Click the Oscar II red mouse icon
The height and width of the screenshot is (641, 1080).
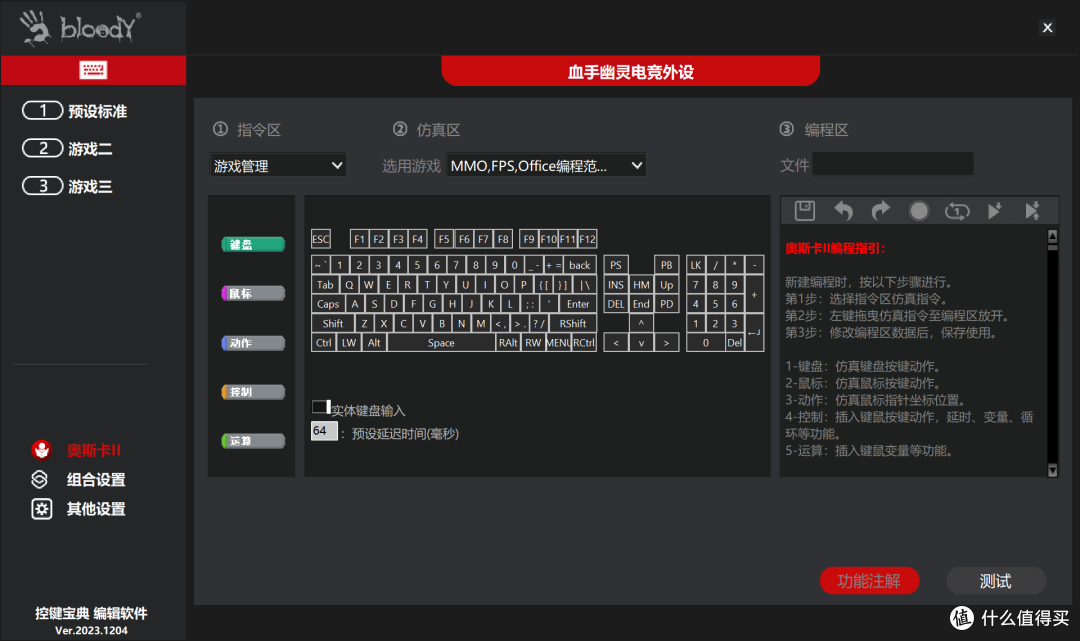[x=41, y=450]
